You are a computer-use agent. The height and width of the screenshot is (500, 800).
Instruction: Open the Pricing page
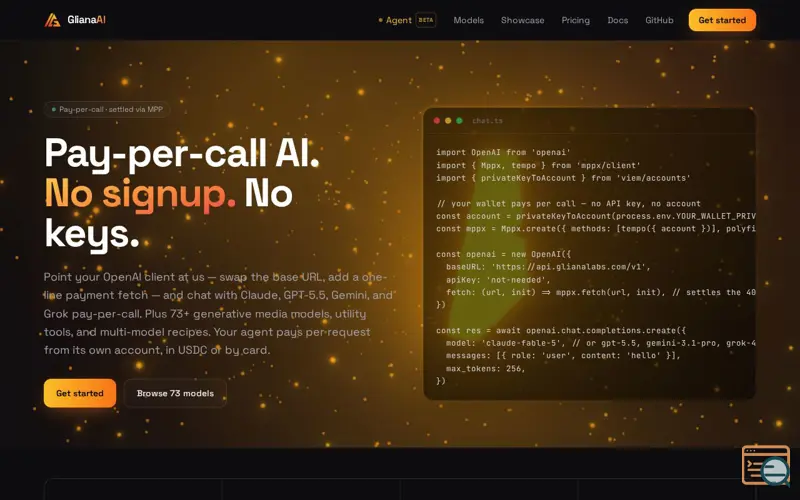click(x=576, y=20)
